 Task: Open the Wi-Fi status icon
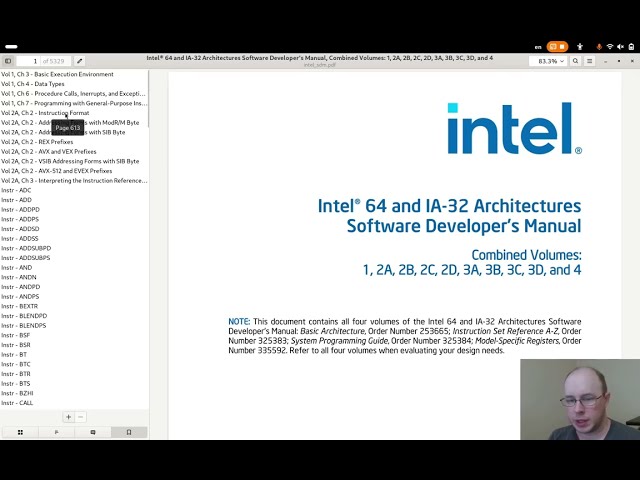(x=610, y=47)
